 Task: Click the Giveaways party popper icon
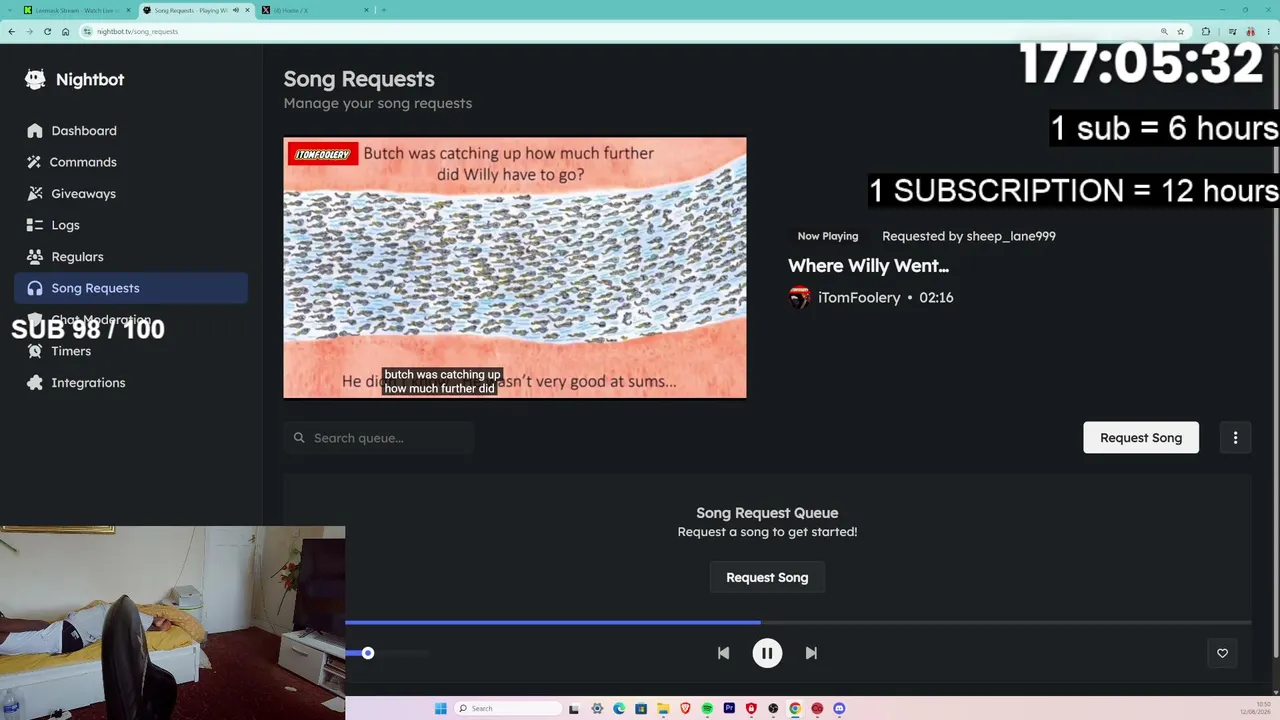click(x=35, y=194)
